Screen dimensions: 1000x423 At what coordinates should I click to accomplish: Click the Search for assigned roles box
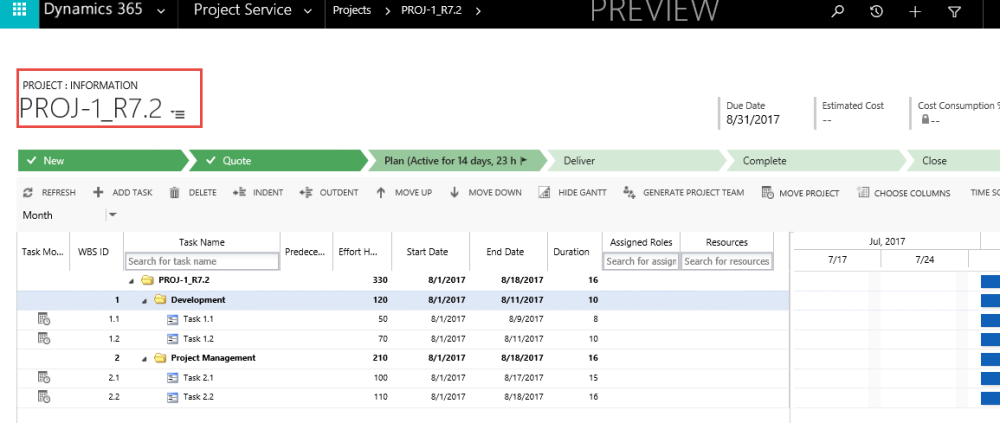641,261
